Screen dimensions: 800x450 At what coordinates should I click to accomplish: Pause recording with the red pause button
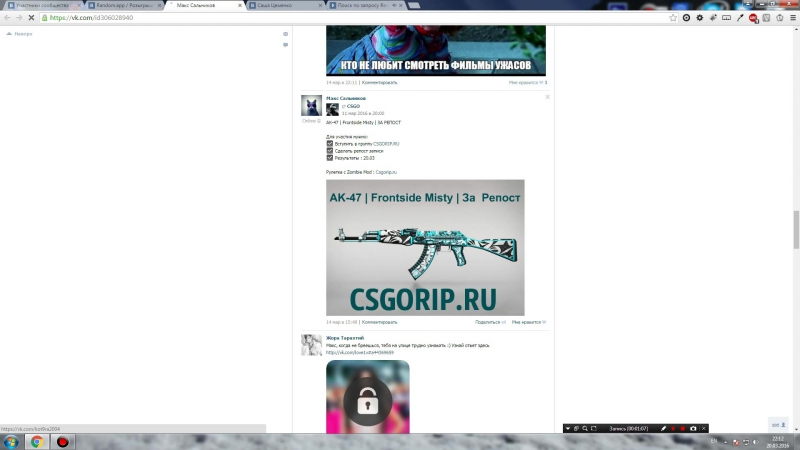click(x=673, y=429)
